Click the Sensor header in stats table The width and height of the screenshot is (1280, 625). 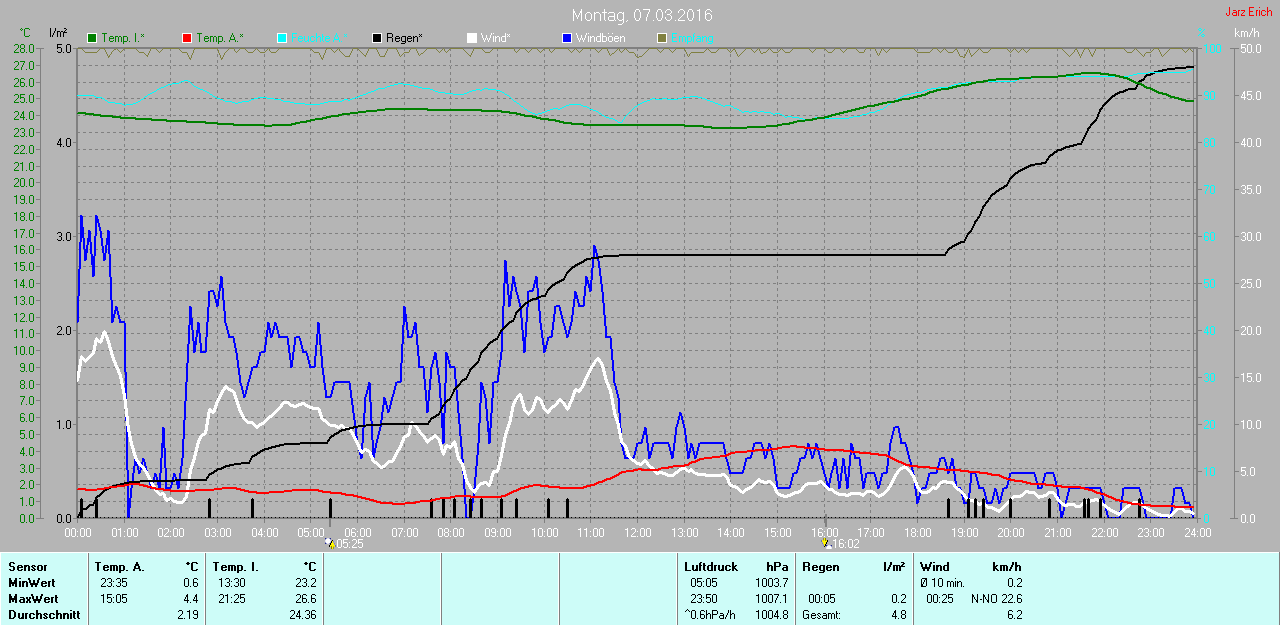(x=27, y=567)
